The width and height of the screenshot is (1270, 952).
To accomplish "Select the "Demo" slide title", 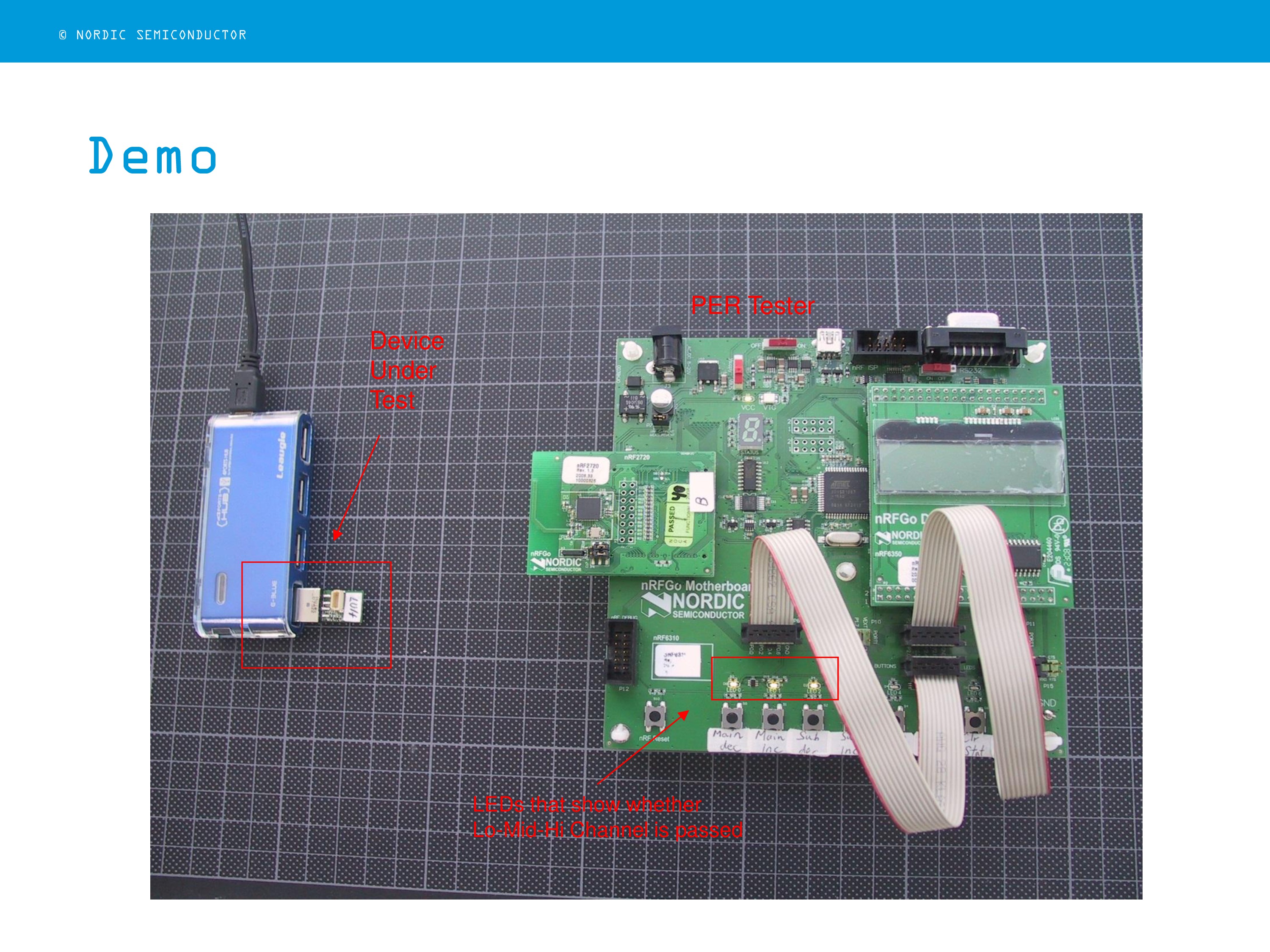I will click(153, 156).
